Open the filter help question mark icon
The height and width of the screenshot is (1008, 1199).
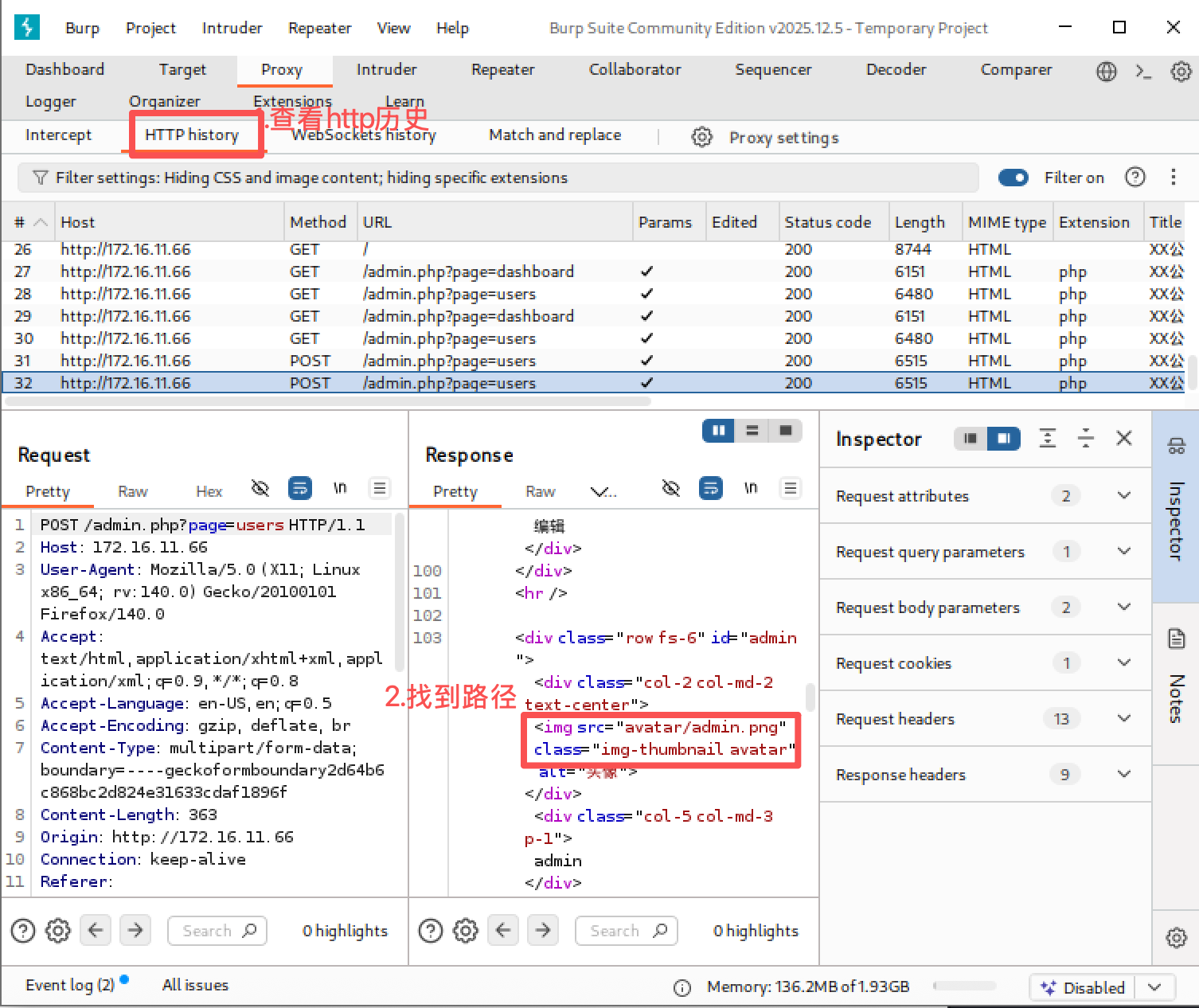[x=1135, y=178]
